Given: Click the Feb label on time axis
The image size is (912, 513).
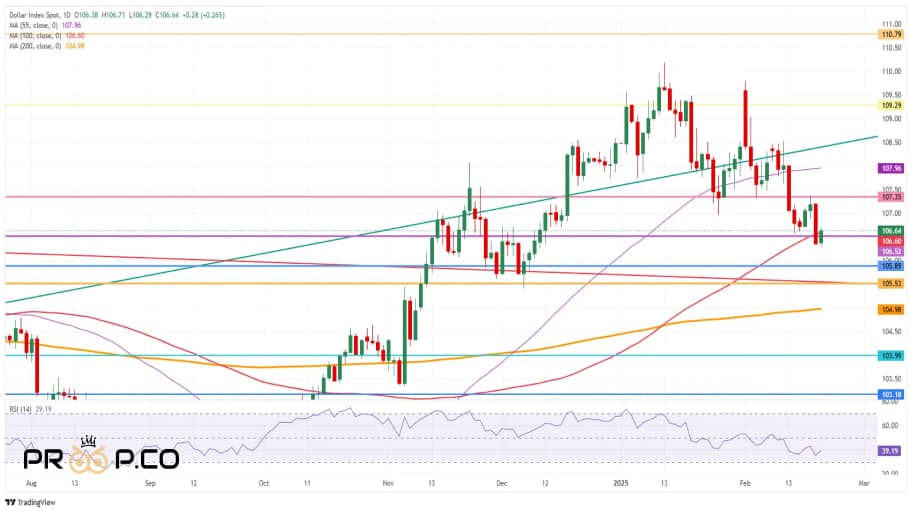Looking at the screenshot, I should (x=745, y=483).
